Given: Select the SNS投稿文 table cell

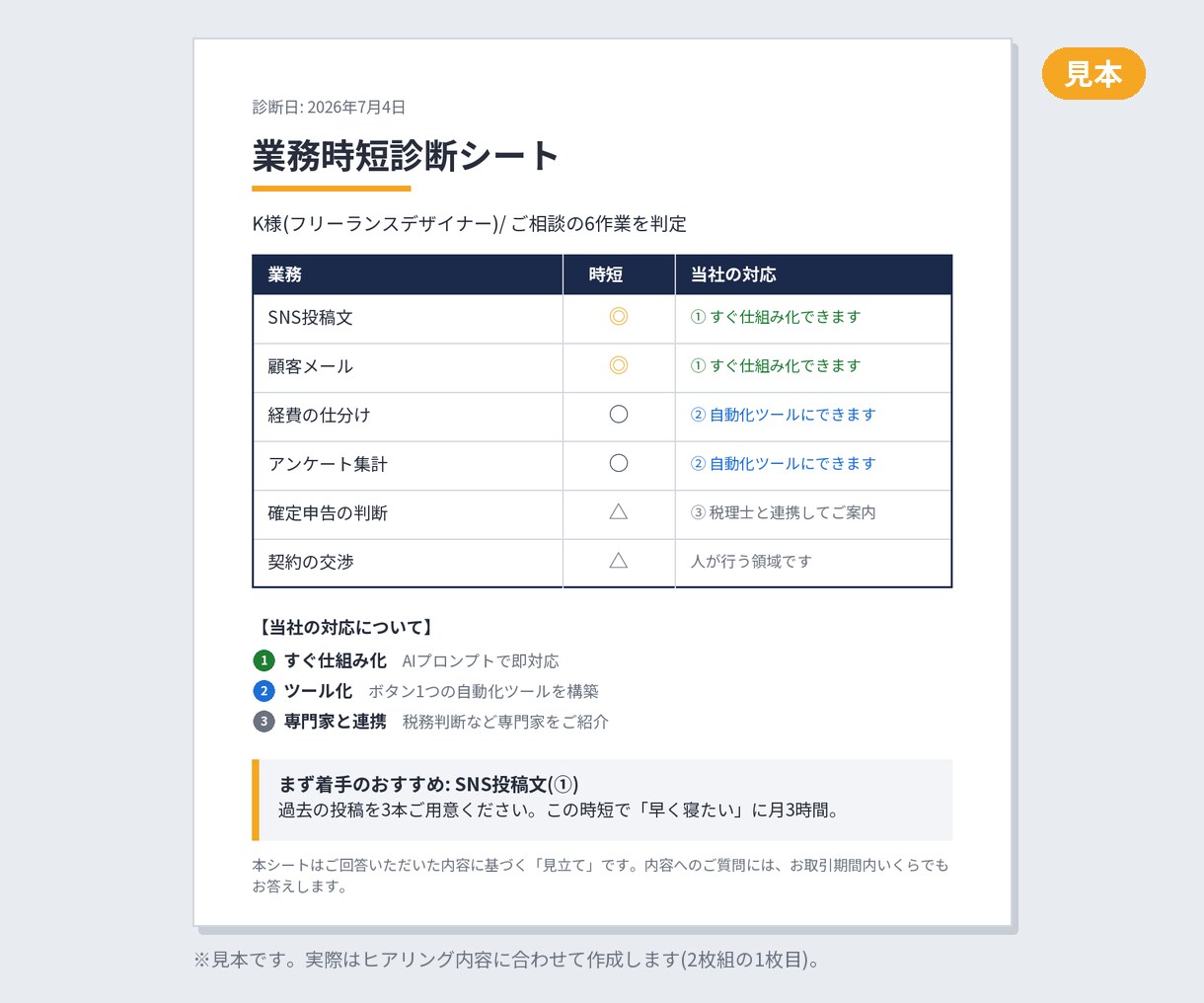Looking at the screenshot, I should pyautogui.click(x=408, y=318).
